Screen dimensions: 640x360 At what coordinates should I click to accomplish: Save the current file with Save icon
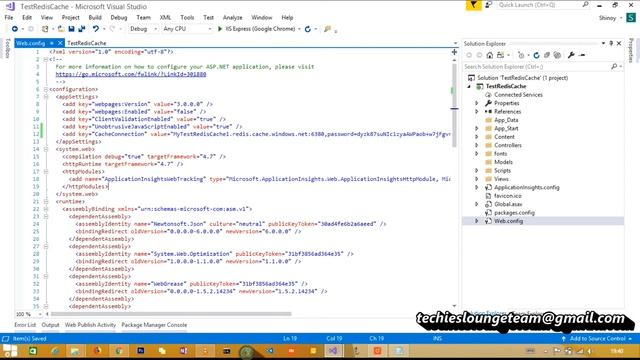pos(71,29)
